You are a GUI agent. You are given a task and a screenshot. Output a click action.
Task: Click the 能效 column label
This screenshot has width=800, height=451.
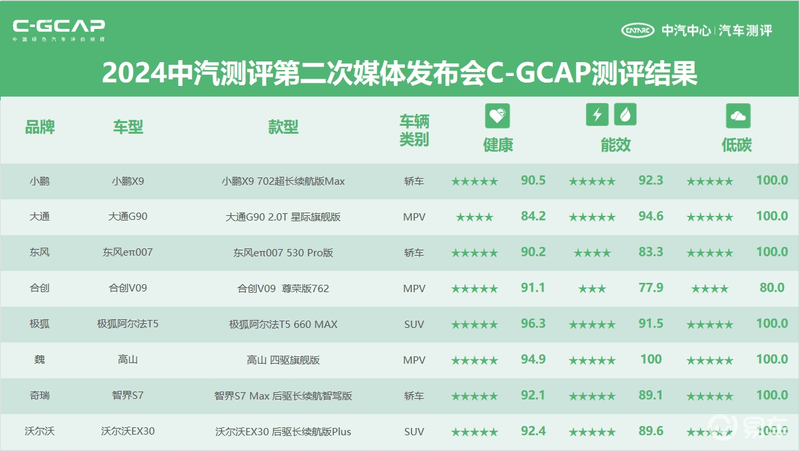[x=615, y=145]
